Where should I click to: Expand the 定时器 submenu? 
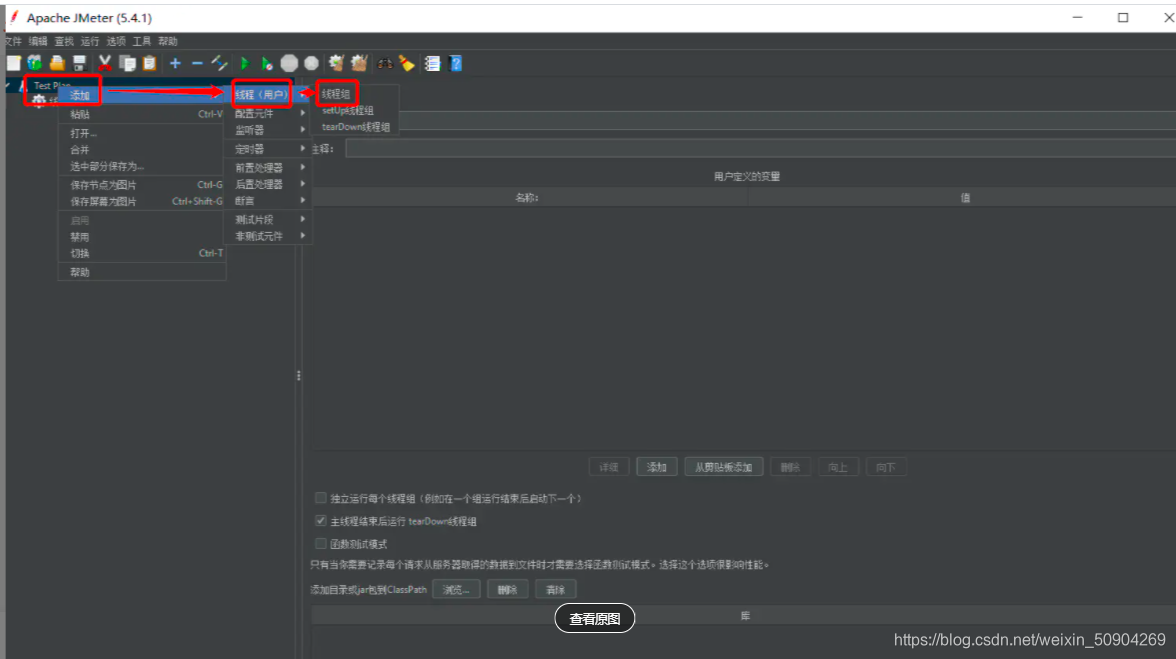pyautogui.click(x=268, y=148)
